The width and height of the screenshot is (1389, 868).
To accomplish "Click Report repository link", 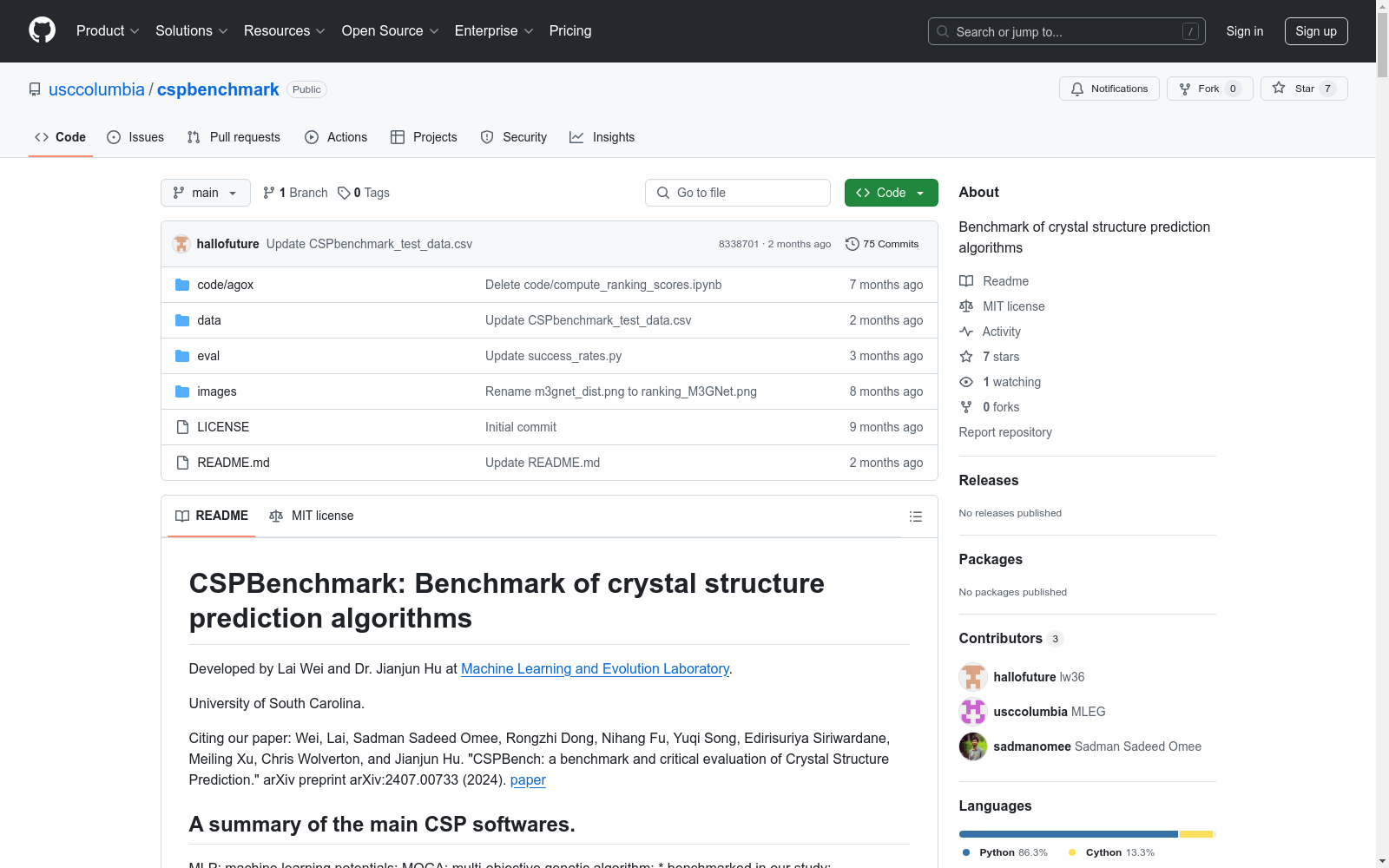I will (x=1005, y=432).
